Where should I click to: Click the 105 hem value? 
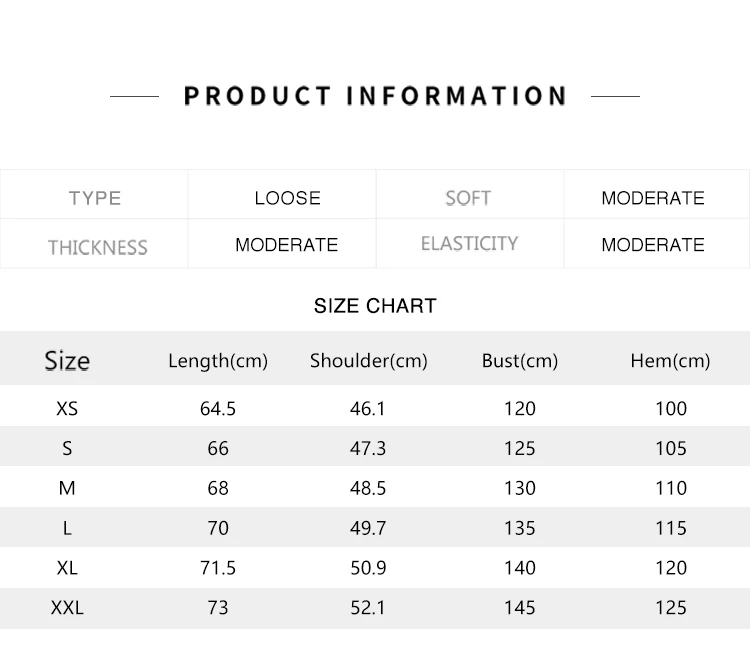[671, 448]
